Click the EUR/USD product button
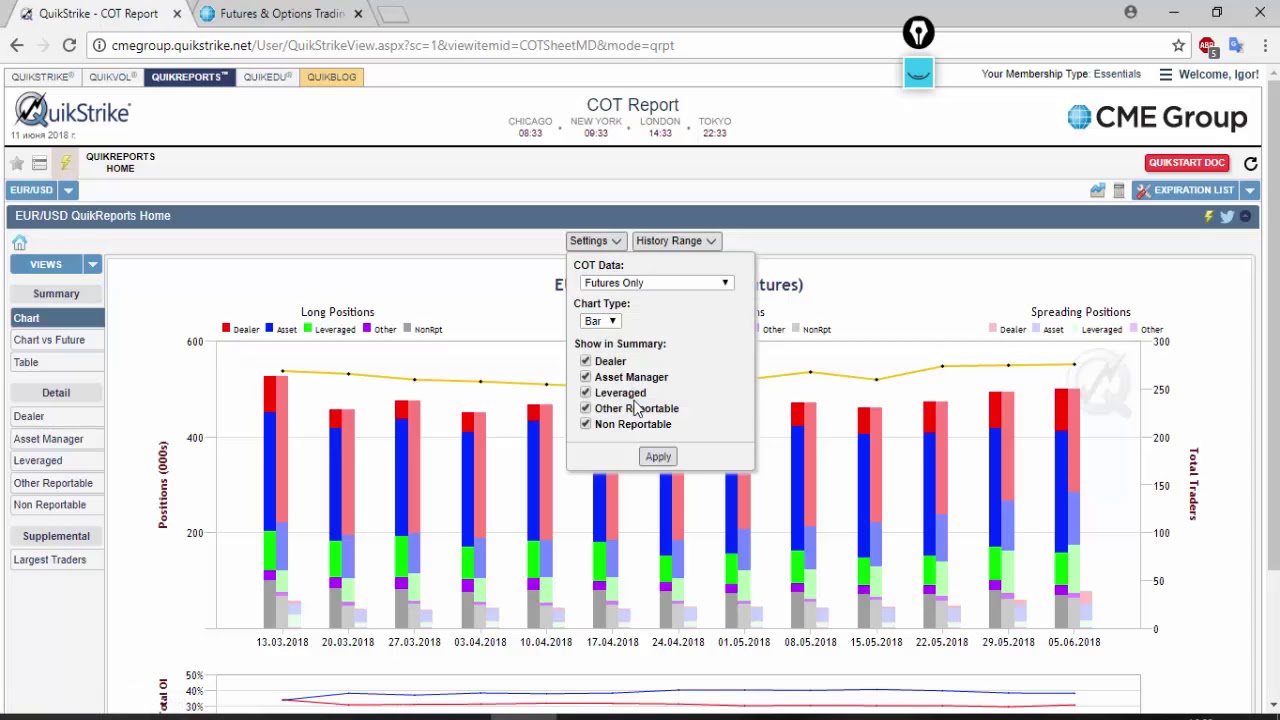The image size is (1280, 720). (x=33, y=190)
